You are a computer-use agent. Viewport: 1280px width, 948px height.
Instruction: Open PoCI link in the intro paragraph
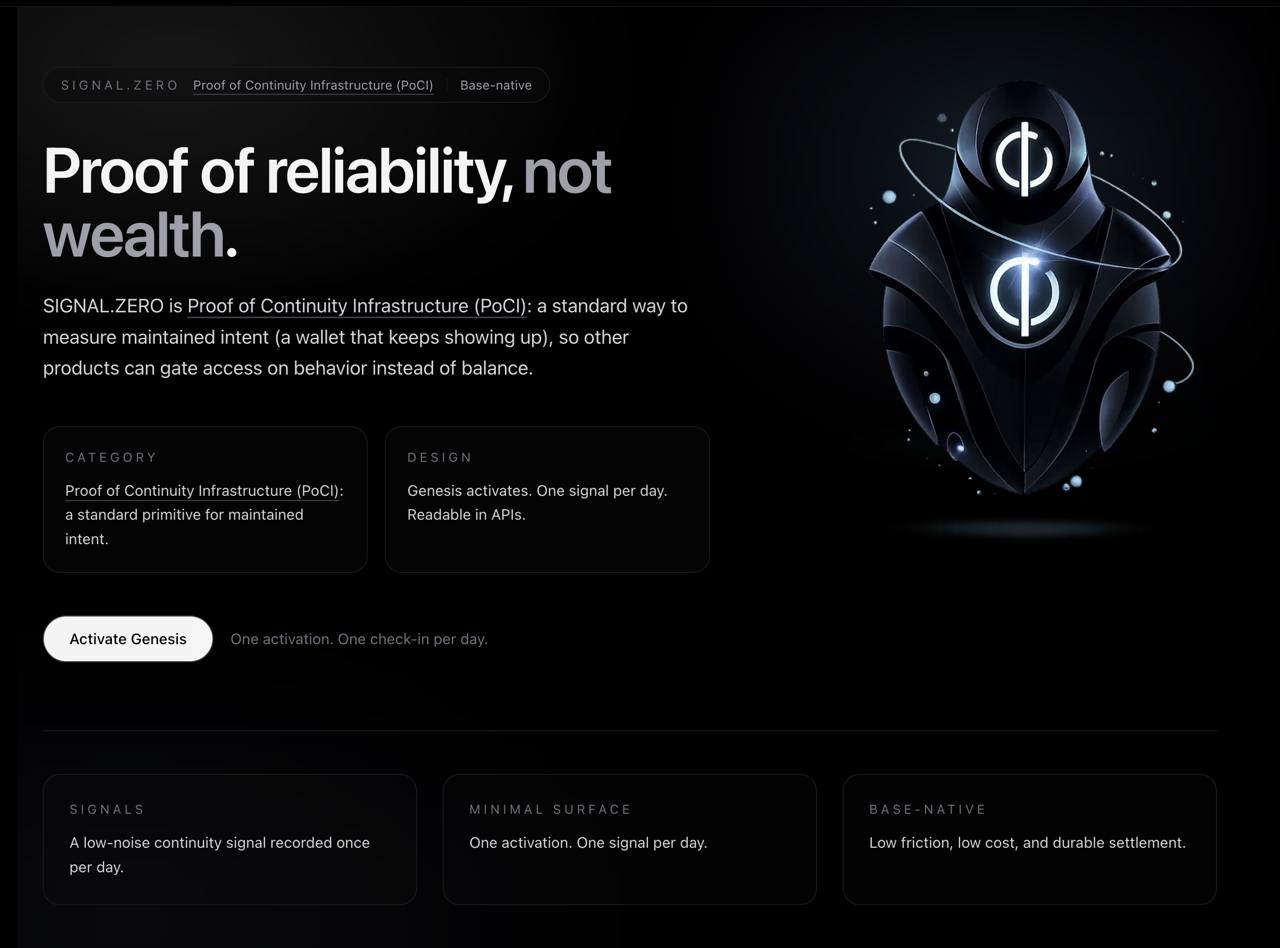click(357, 306)
